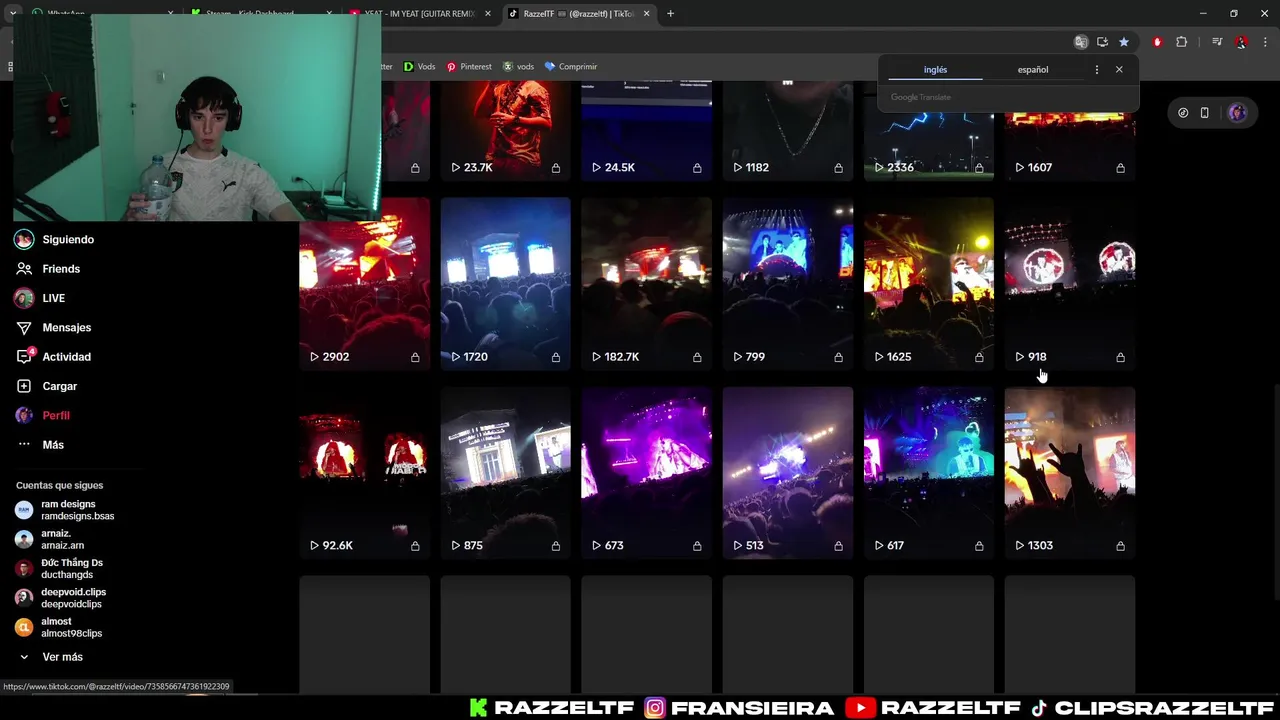The height and width of the screenshot is (720, 1280).
Task: Click the install app icon in address bar
Action: point(1102,42)
